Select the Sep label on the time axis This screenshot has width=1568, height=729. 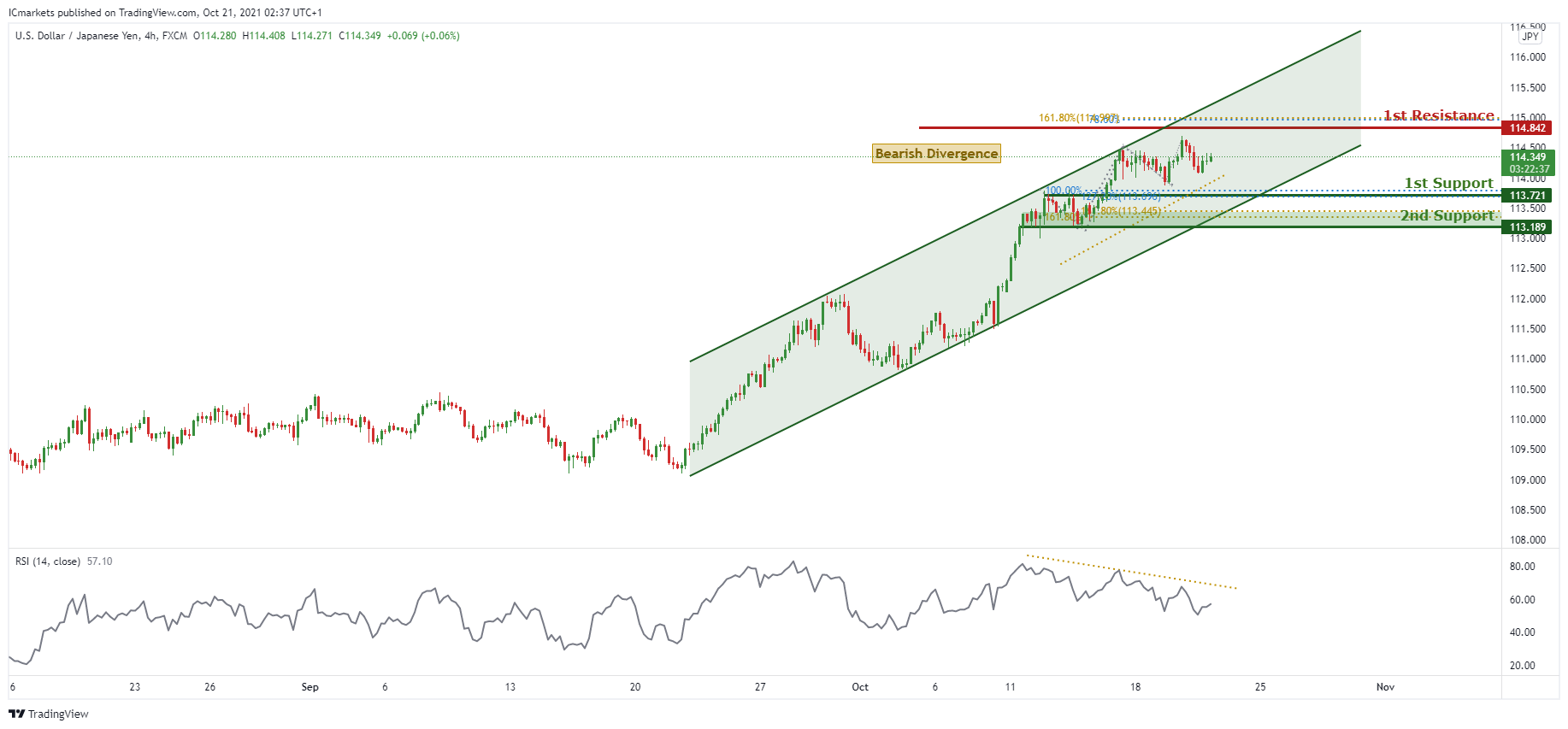point(309,687)
